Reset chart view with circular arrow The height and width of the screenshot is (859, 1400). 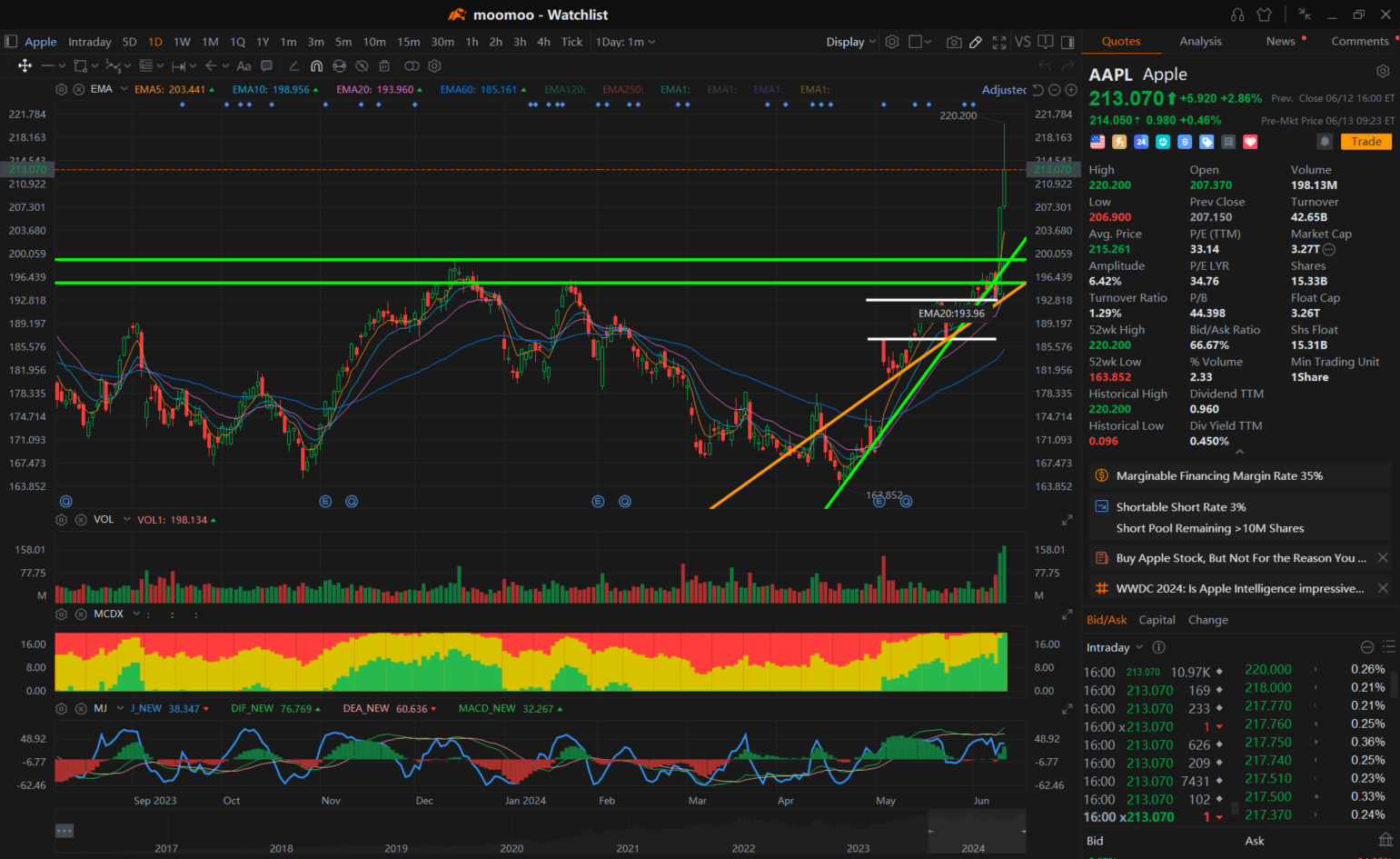point(1038,90)
